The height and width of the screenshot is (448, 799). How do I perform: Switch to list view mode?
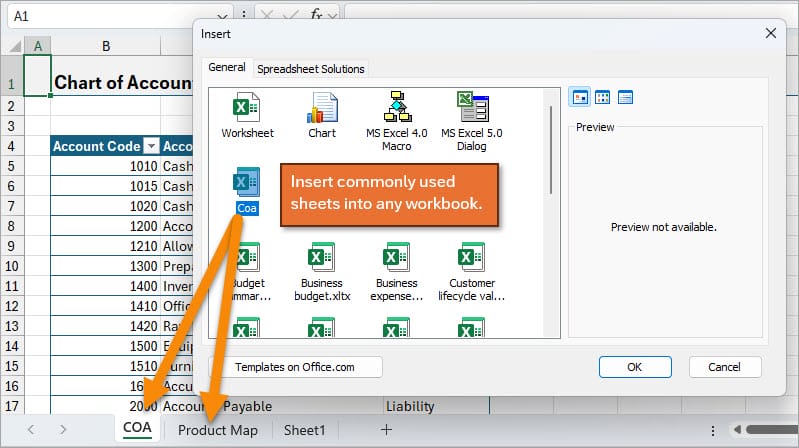coord(602,97)
